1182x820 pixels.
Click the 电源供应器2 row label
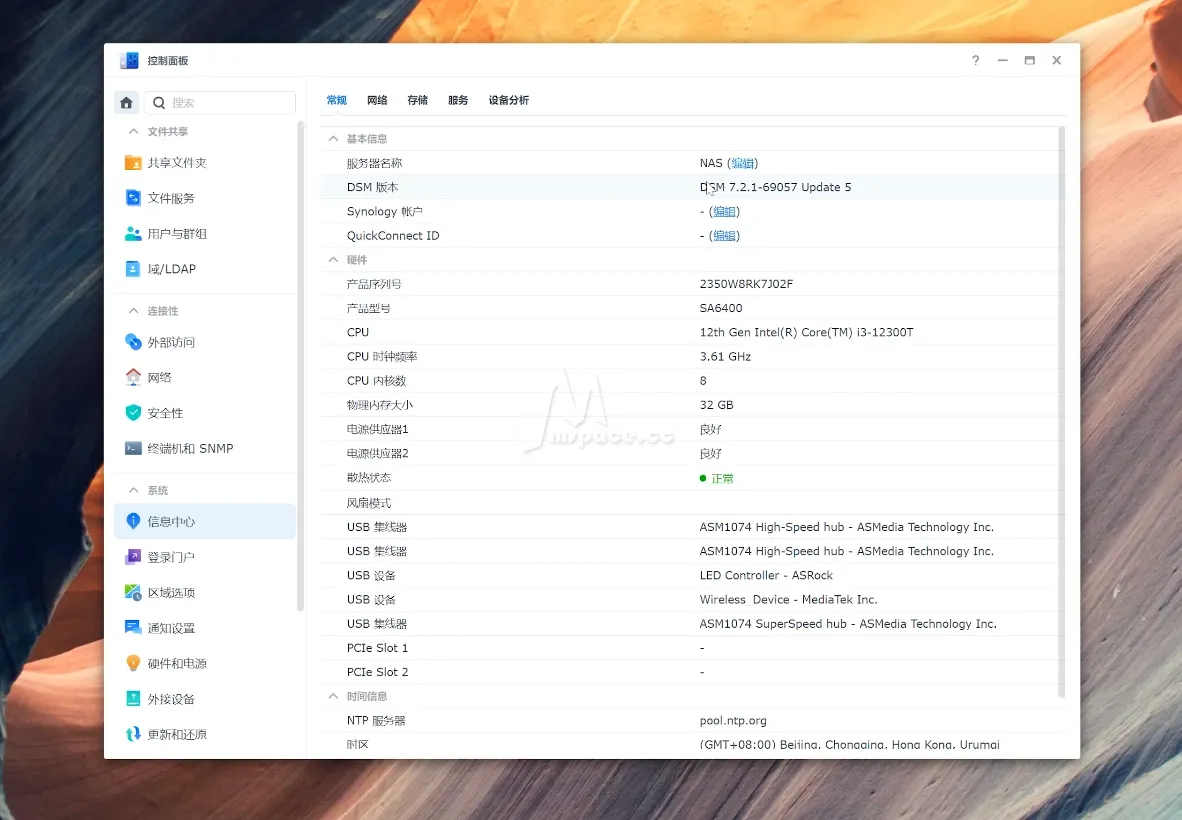377,453
